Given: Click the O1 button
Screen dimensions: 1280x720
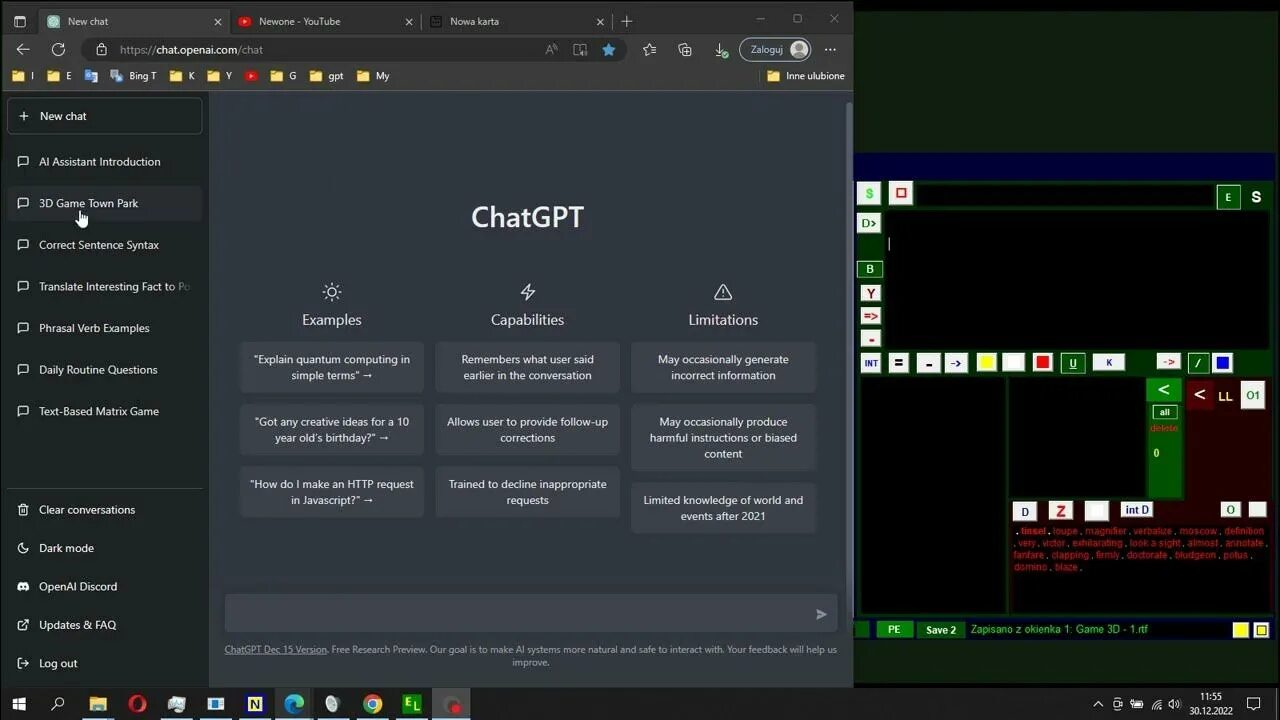Looking at the screenshot, I should [1252, 395].
